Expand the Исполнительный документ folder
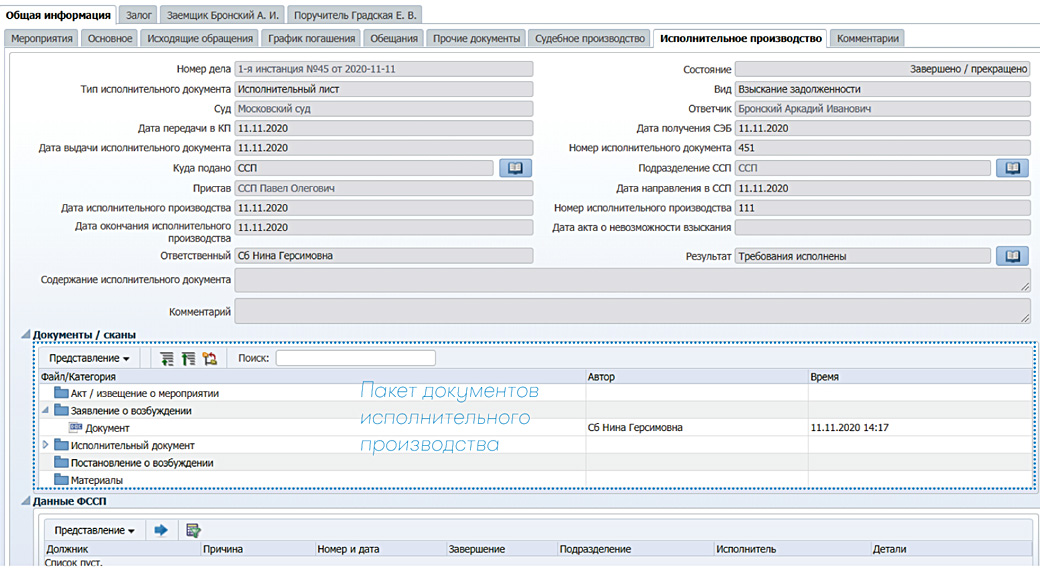This screenshot has height=570, width=1040. 45,445
